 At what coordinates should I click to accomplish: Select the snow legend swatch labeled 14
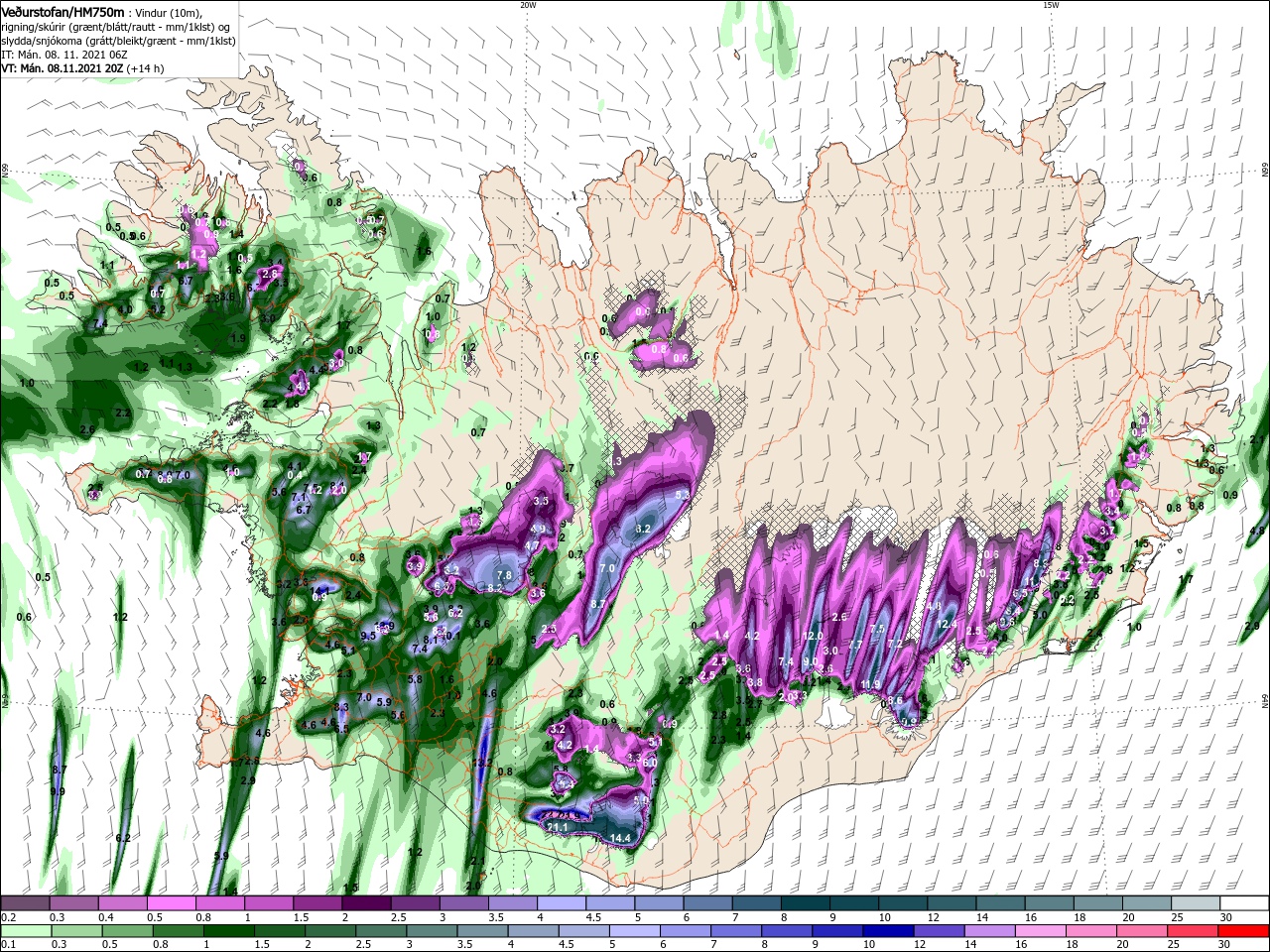[1001, 903]
